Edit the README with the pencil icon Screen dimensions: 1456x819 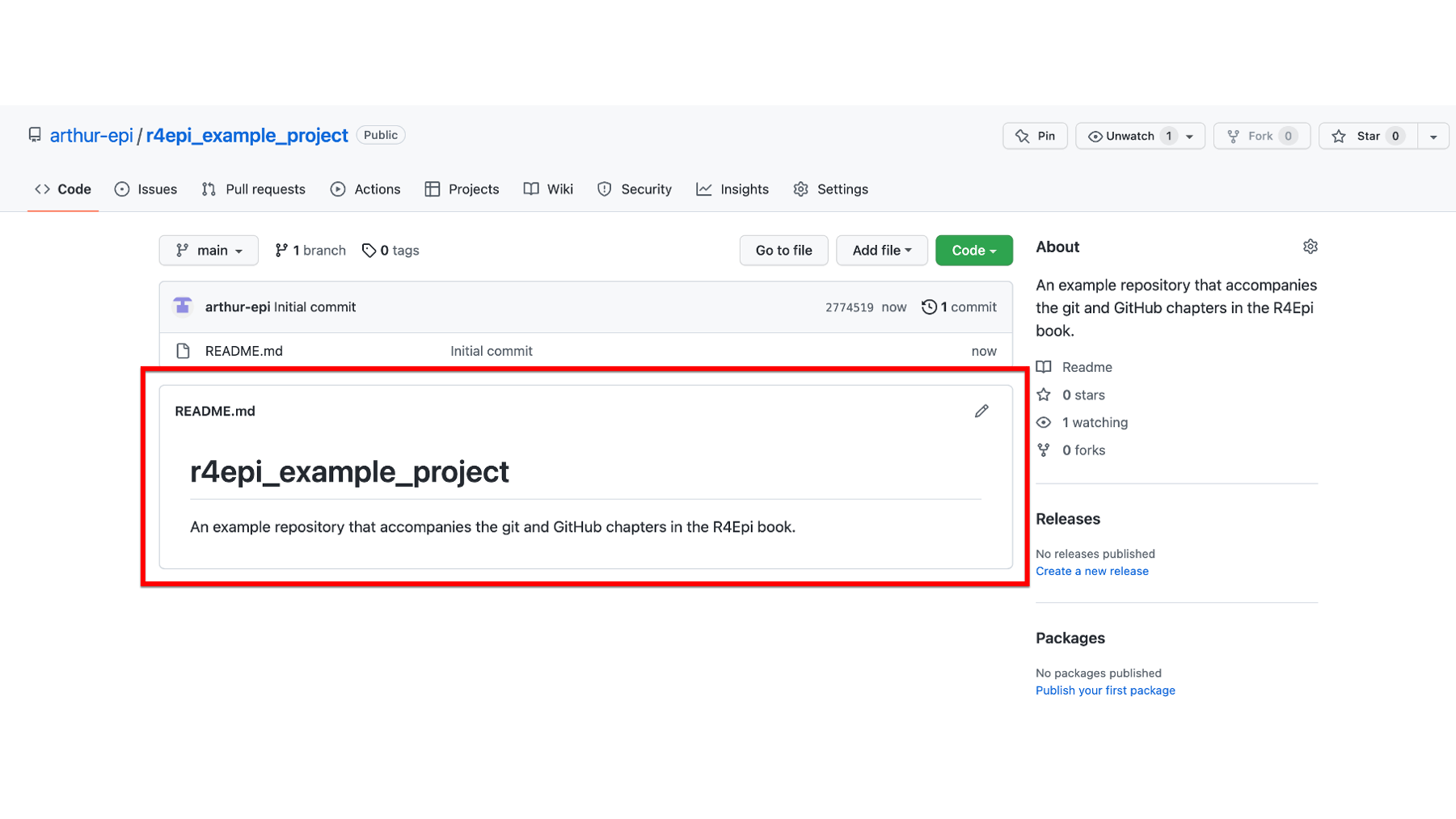981,412
